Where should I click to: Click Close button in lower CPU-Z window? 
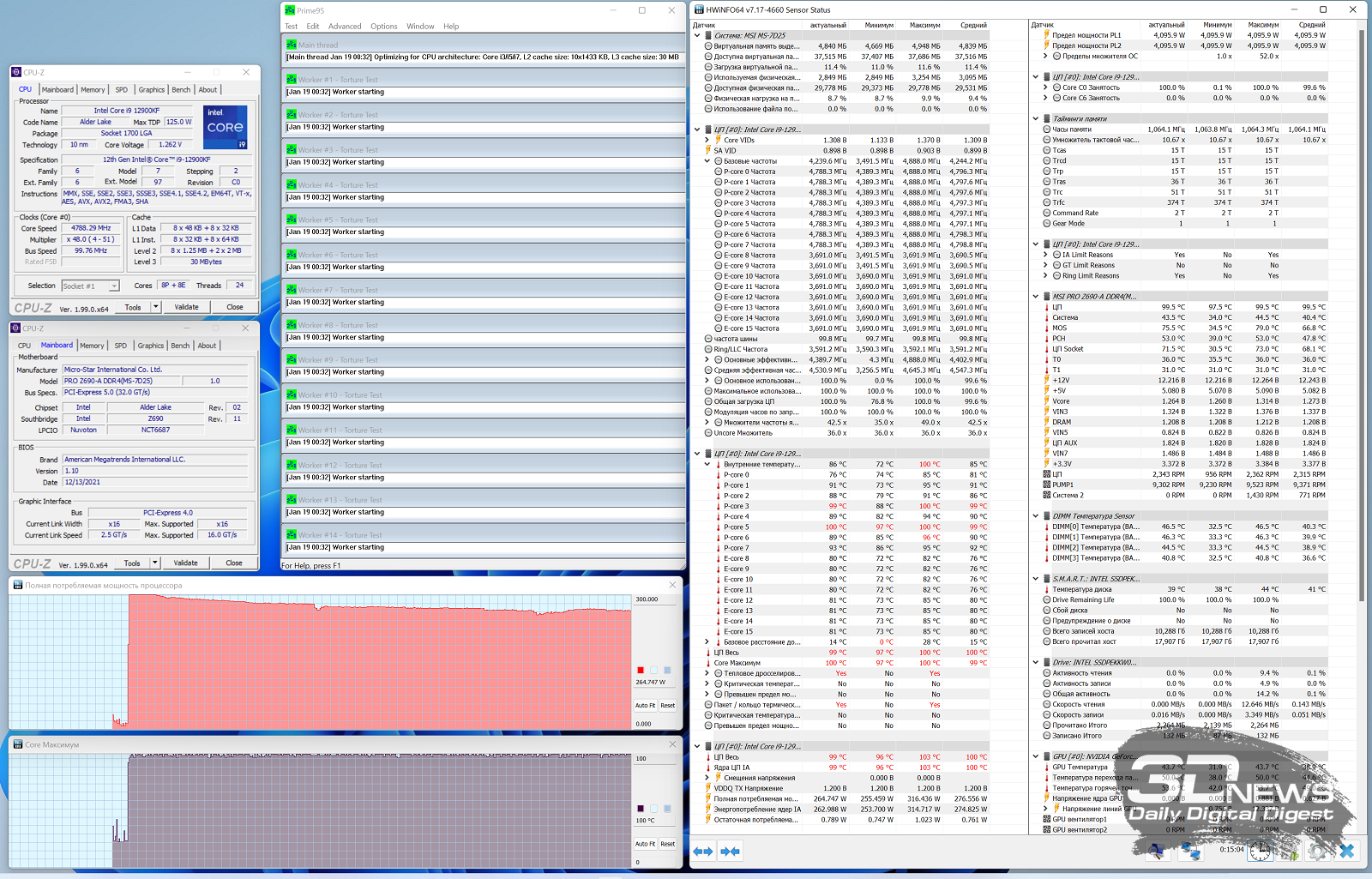point(234,563)
